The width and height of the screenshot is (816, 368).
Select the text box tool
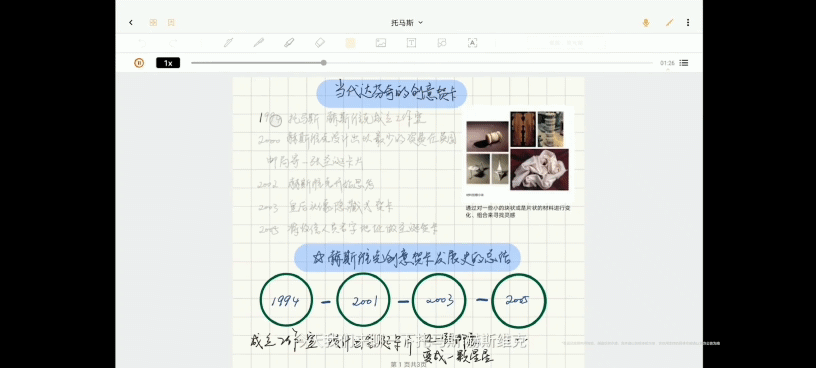click(411, 43)
